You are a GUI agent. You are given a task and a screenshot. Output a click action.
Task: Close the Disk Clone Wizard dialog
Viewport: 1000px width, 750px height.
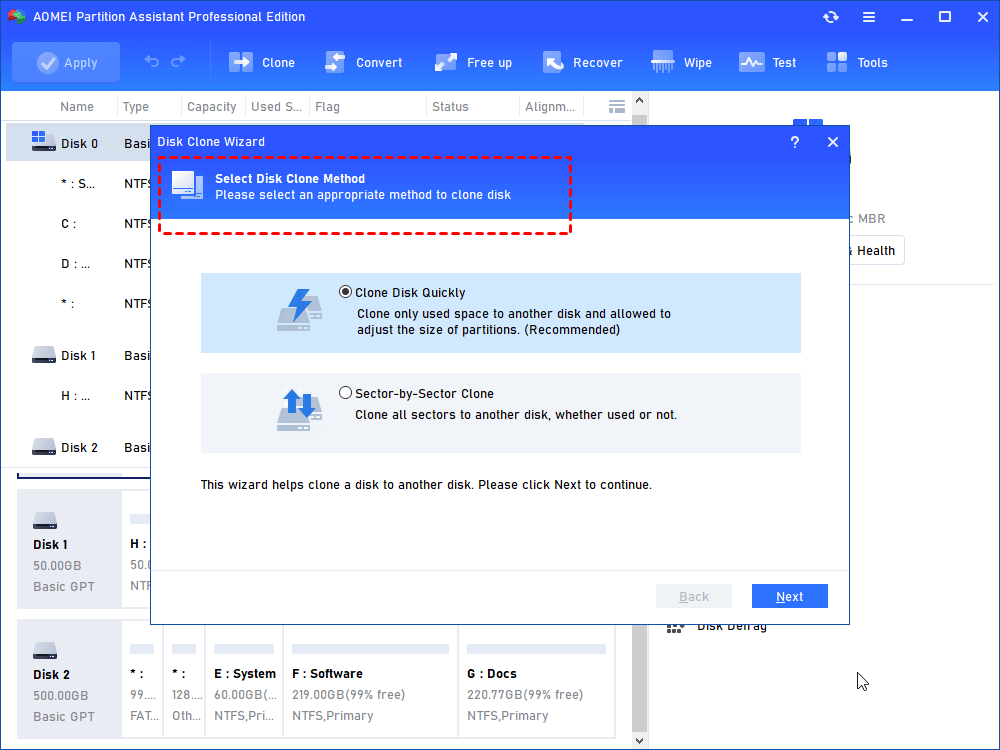pos(833,142)
